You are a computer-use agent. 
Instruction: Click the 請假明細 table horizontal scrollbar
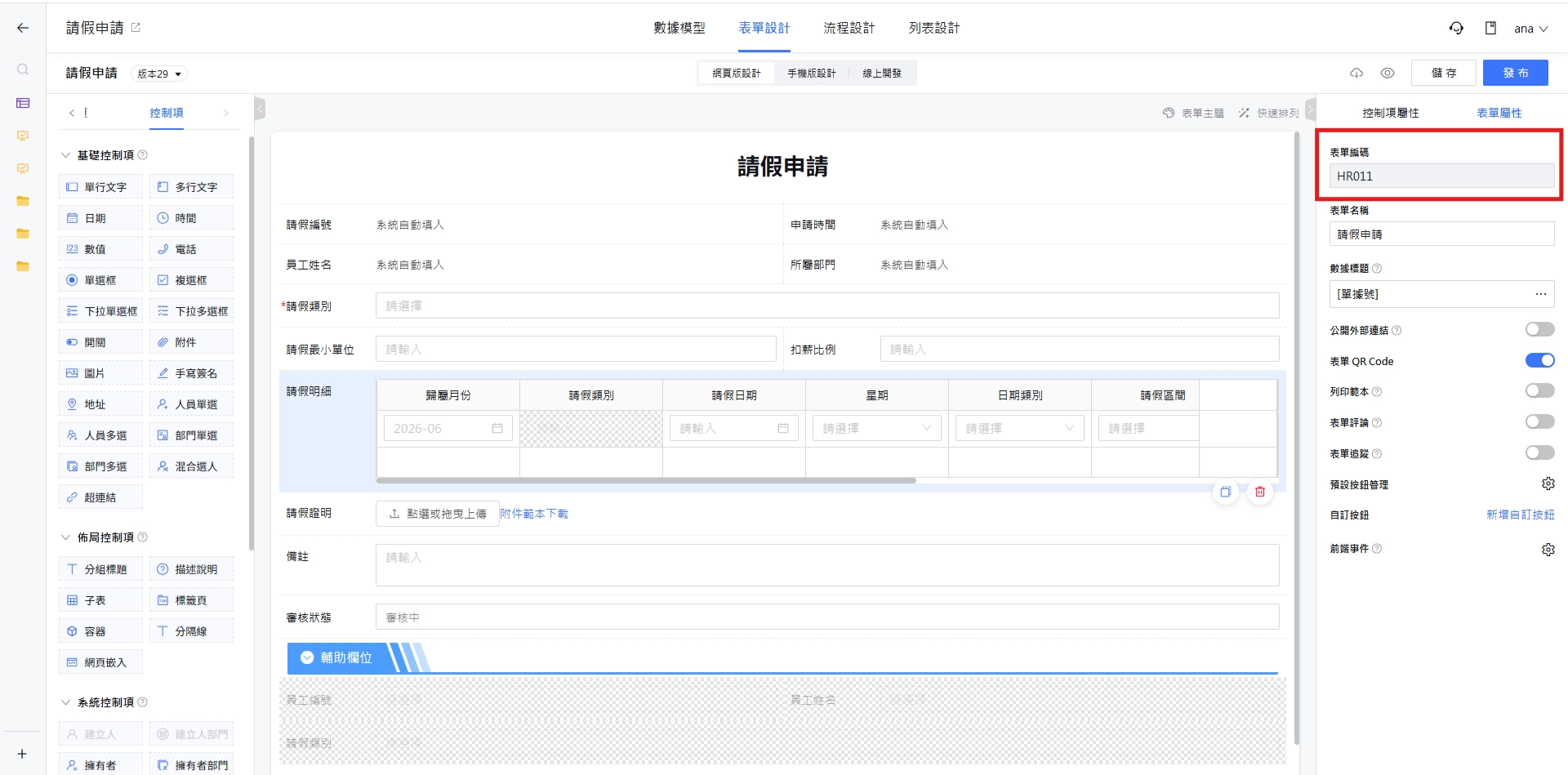coord(646,481)
